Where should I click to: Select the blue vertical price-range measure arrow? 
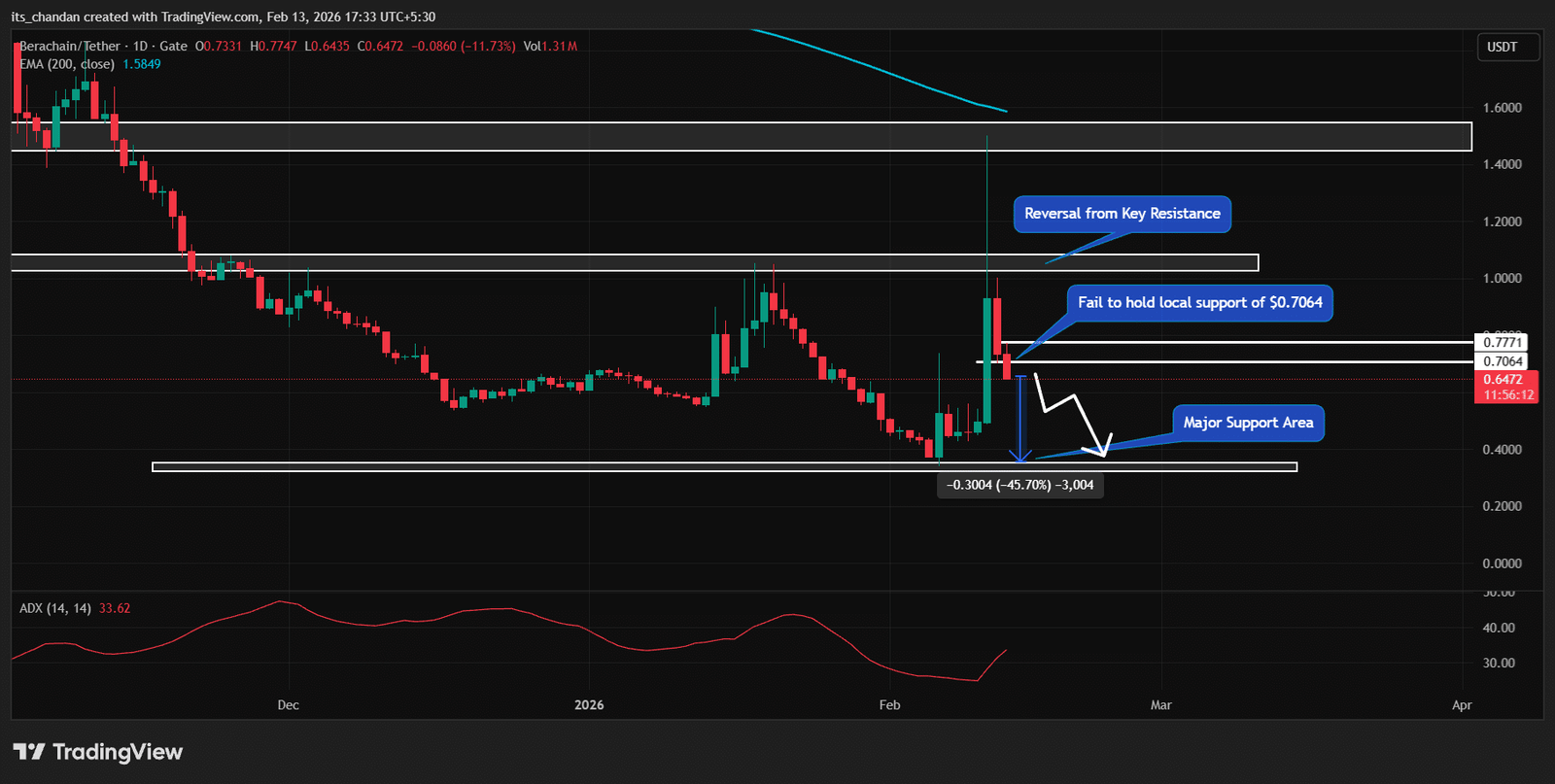tap(1020, 418)
